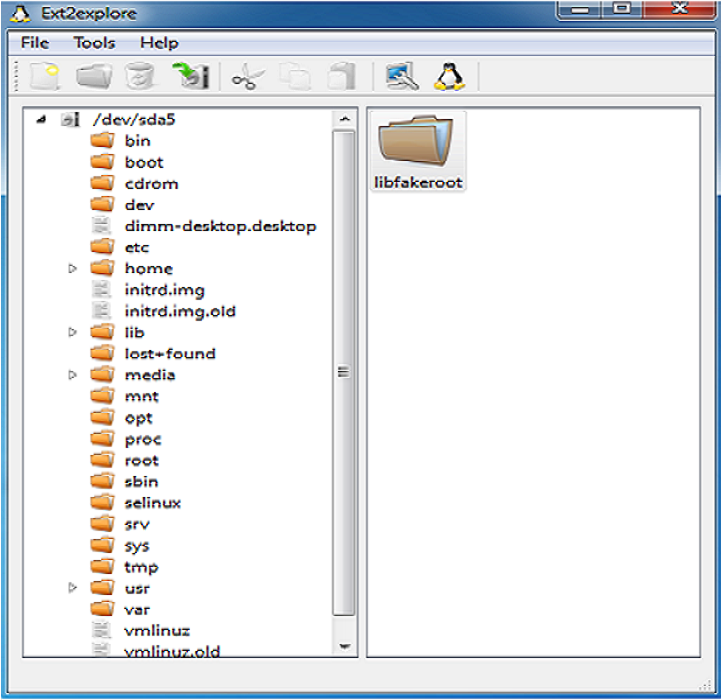The height and width of the screenshot is (700, 722).
Task: Open the Tools menu
Action: pyautogui.click(x=94, y=43)
